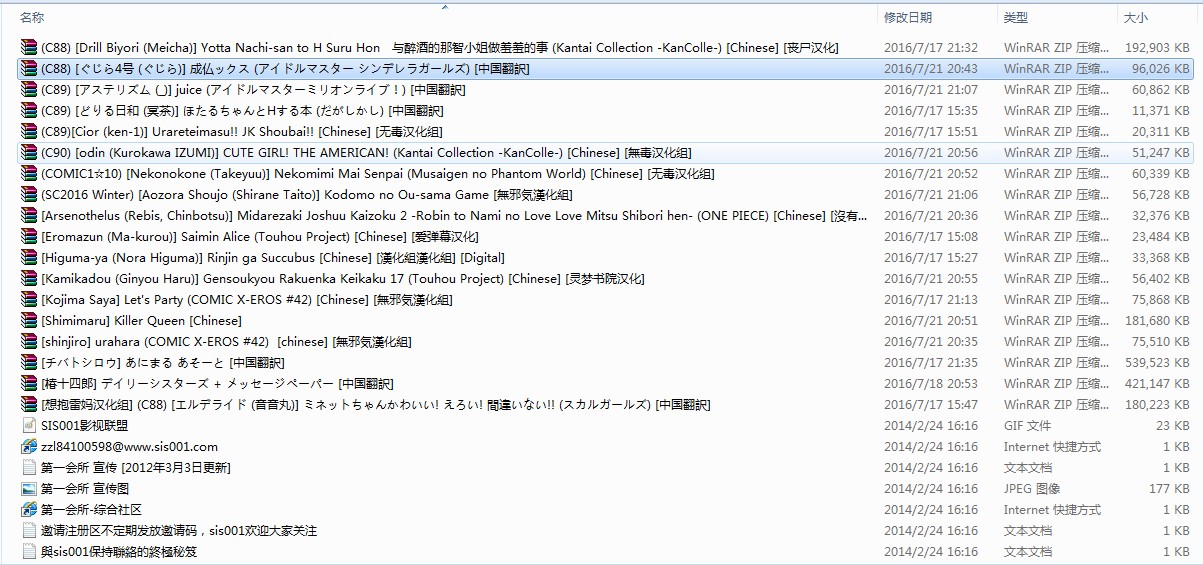Click the Let's Party archive ZIP icon

point(29,300)
